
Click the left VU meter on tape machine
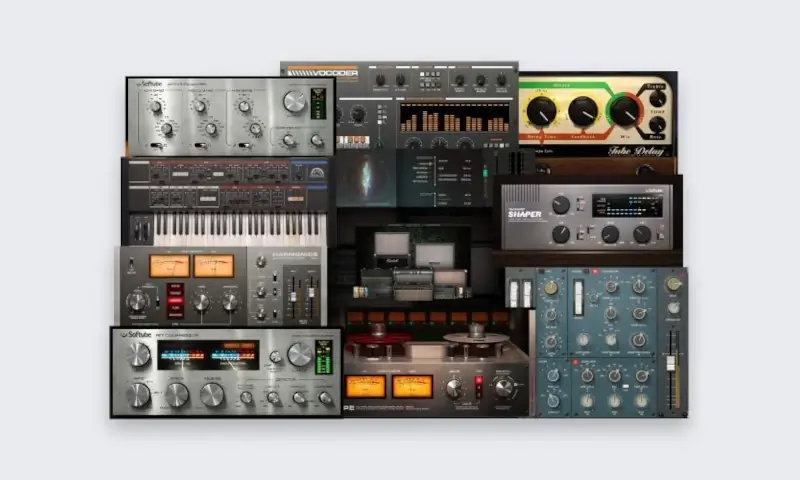coord(365,387)
